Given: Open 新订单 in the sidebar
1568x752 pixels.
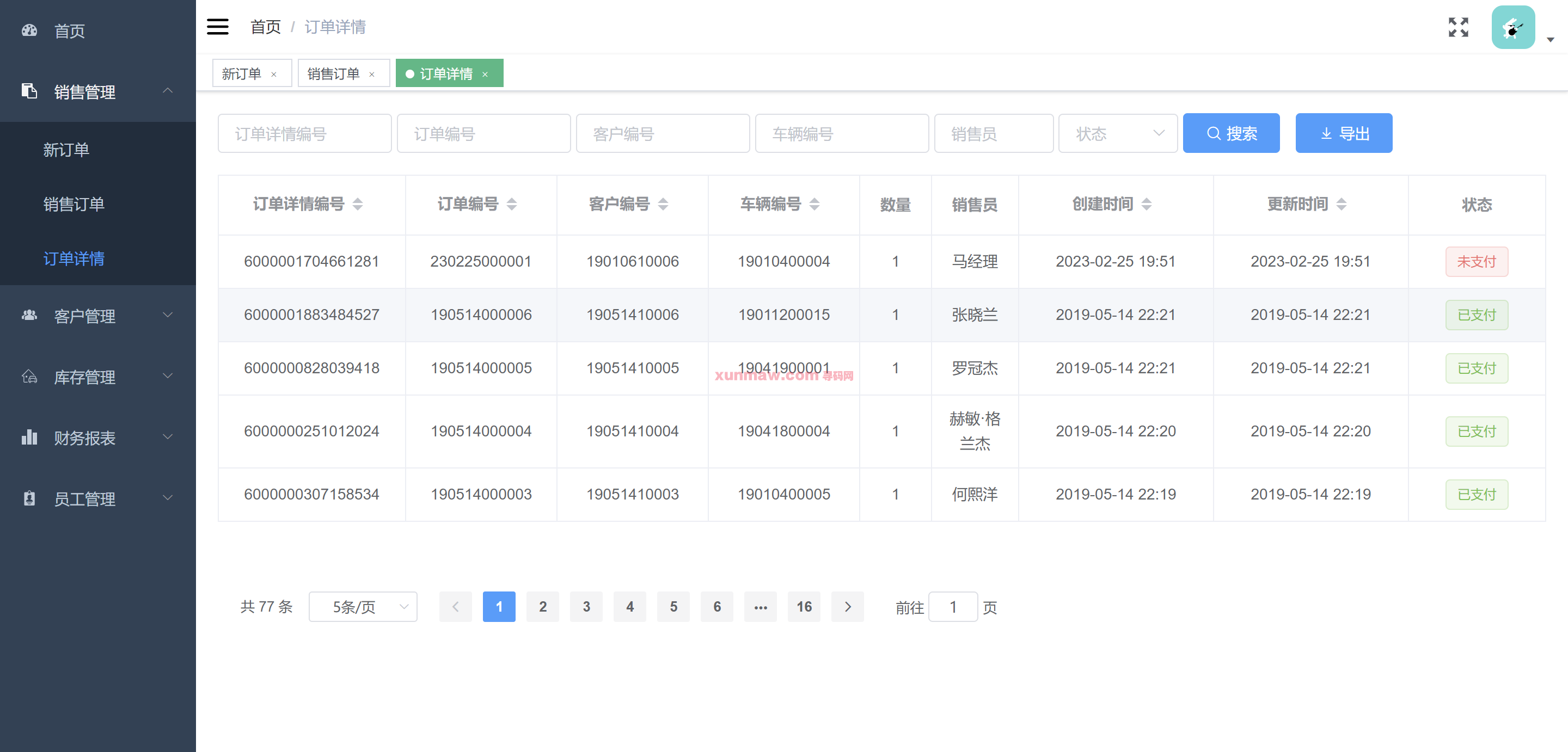Looking at the screenshot, I should tap(66, 149).
